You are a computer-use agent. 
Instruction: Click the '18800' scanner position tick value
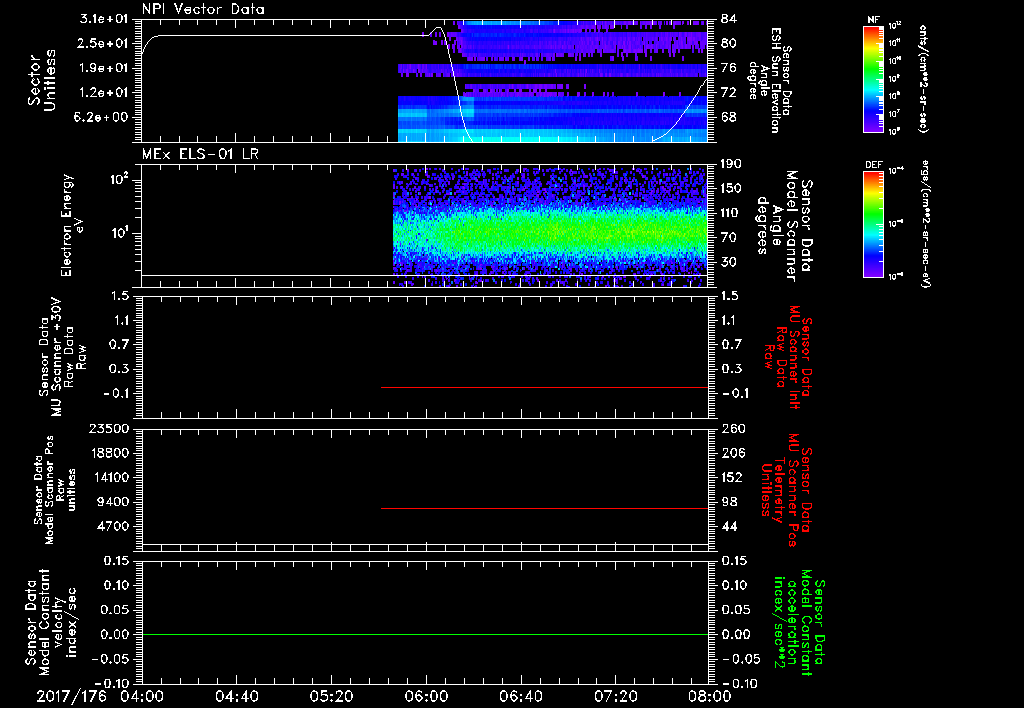(109, 453)
